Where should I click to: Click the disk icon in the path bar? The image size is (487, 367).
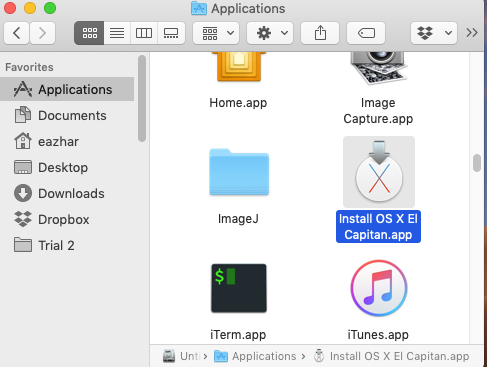[x=169, y=356]
